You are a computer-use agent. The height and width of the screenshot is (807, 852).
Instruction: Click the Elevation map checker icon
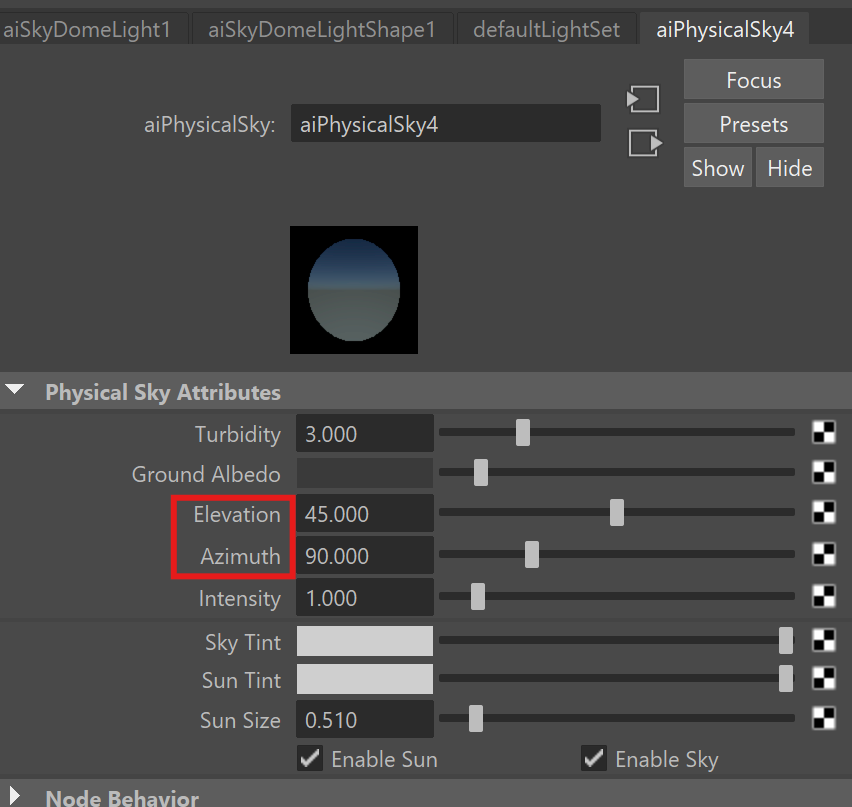pos(823,513)
